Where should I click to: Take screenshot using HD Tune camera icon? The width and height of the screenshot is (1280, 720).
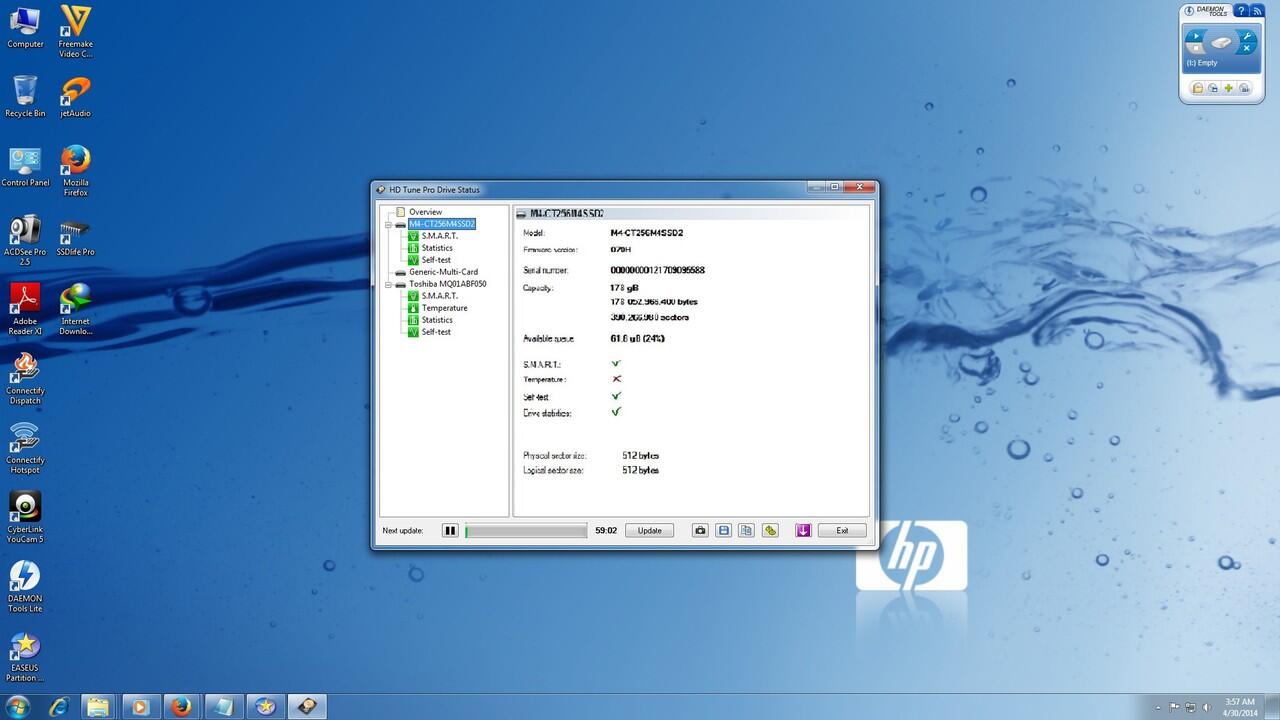pyautogui.click(x=701, y=531)
